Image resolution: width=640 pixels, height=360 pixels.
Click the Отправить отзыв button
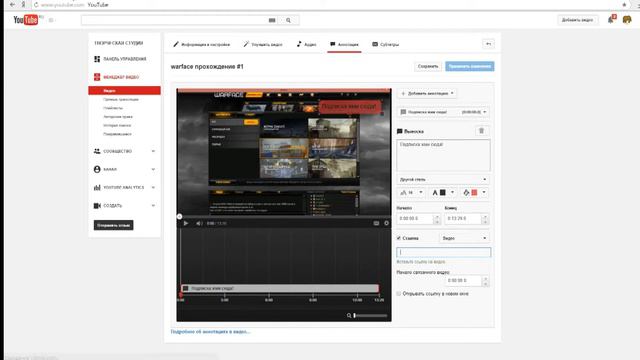113,225
